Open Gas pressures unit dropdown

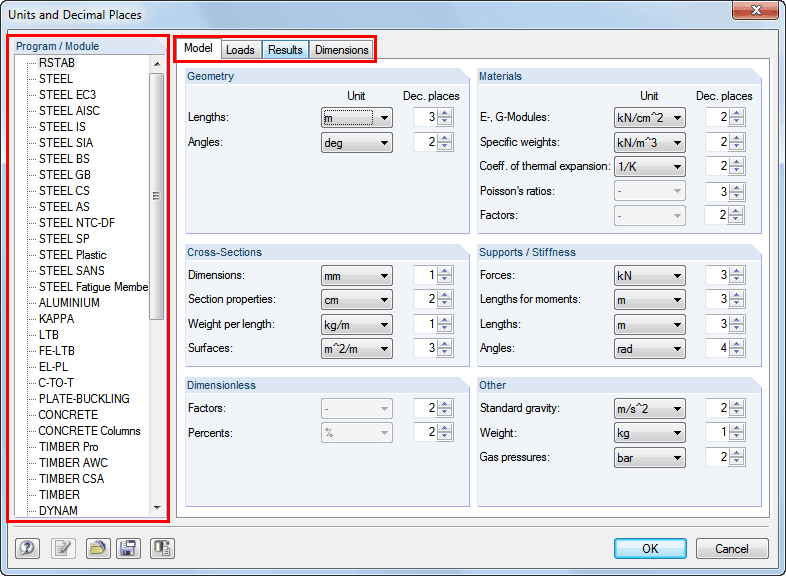650,458
